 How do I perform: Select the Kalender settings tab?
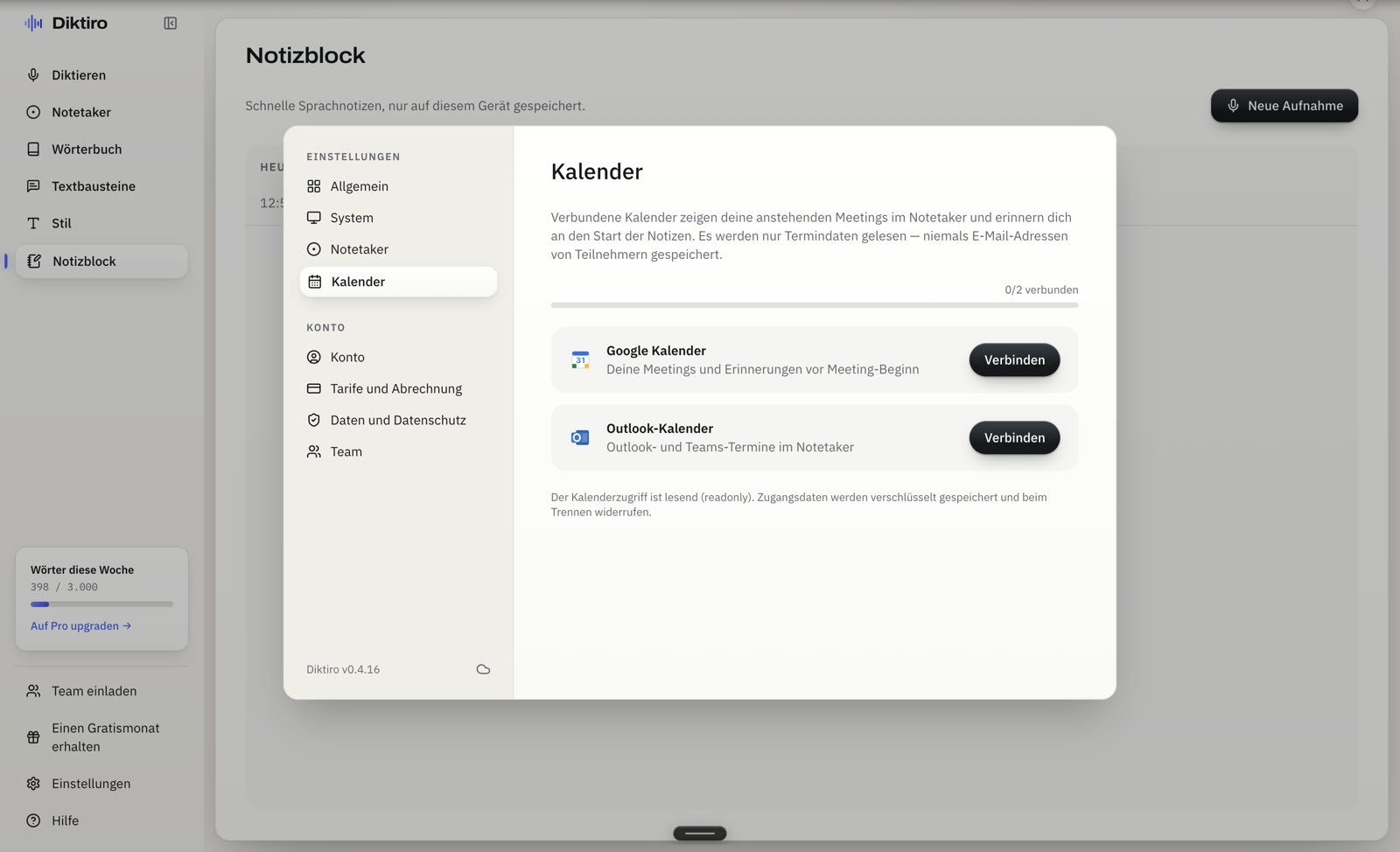[x=398, y=282]
